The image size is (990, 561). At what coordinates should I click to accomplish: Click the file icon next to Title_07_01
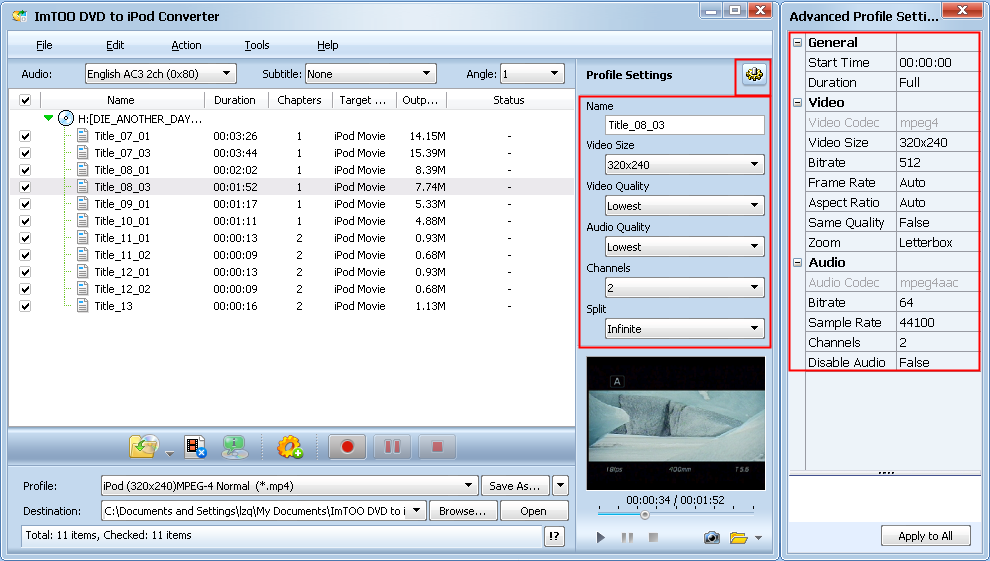[x=83, y=136]
